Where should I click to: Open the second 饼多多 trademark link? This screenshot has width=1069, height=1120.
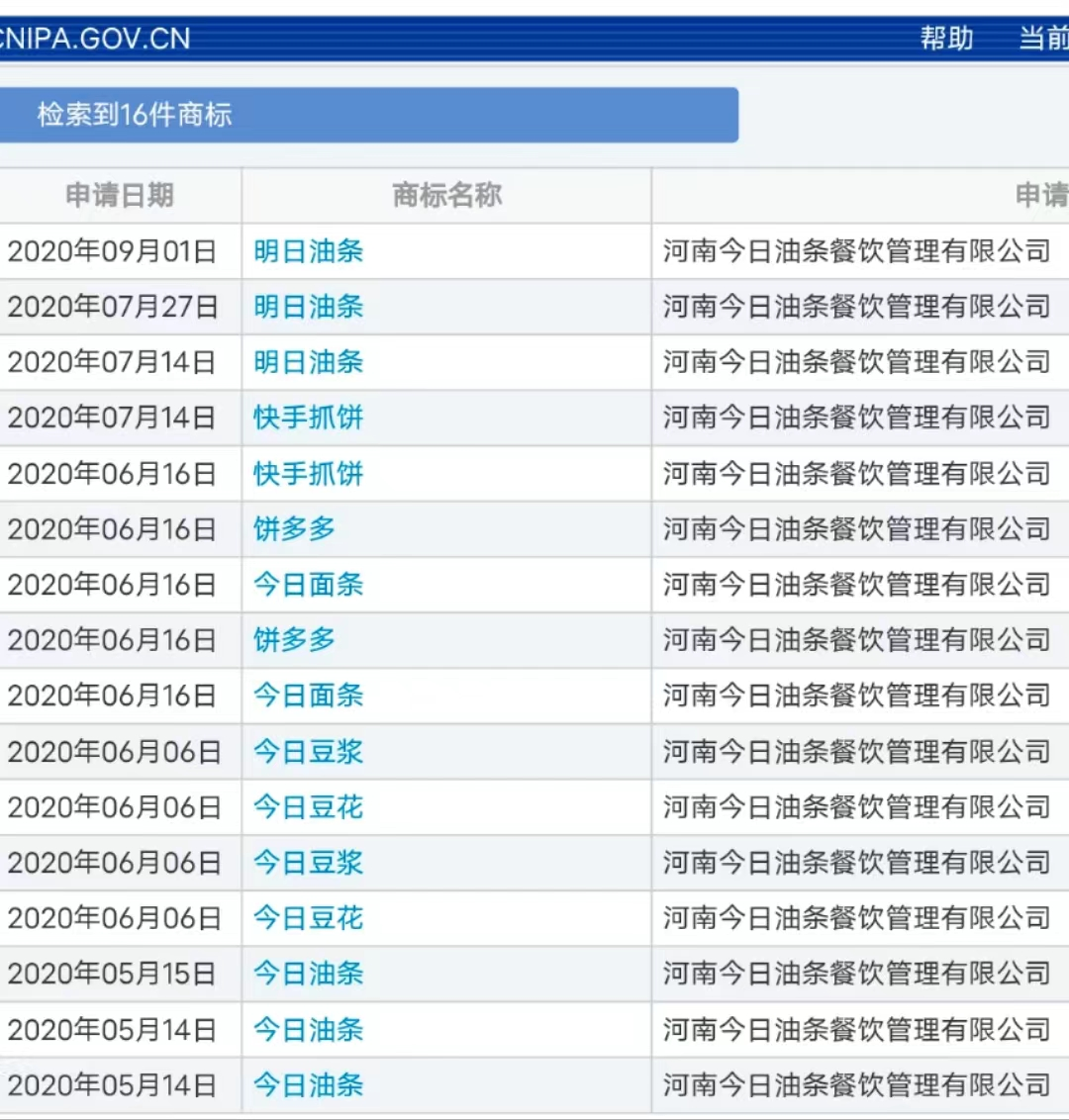[294, 640]
